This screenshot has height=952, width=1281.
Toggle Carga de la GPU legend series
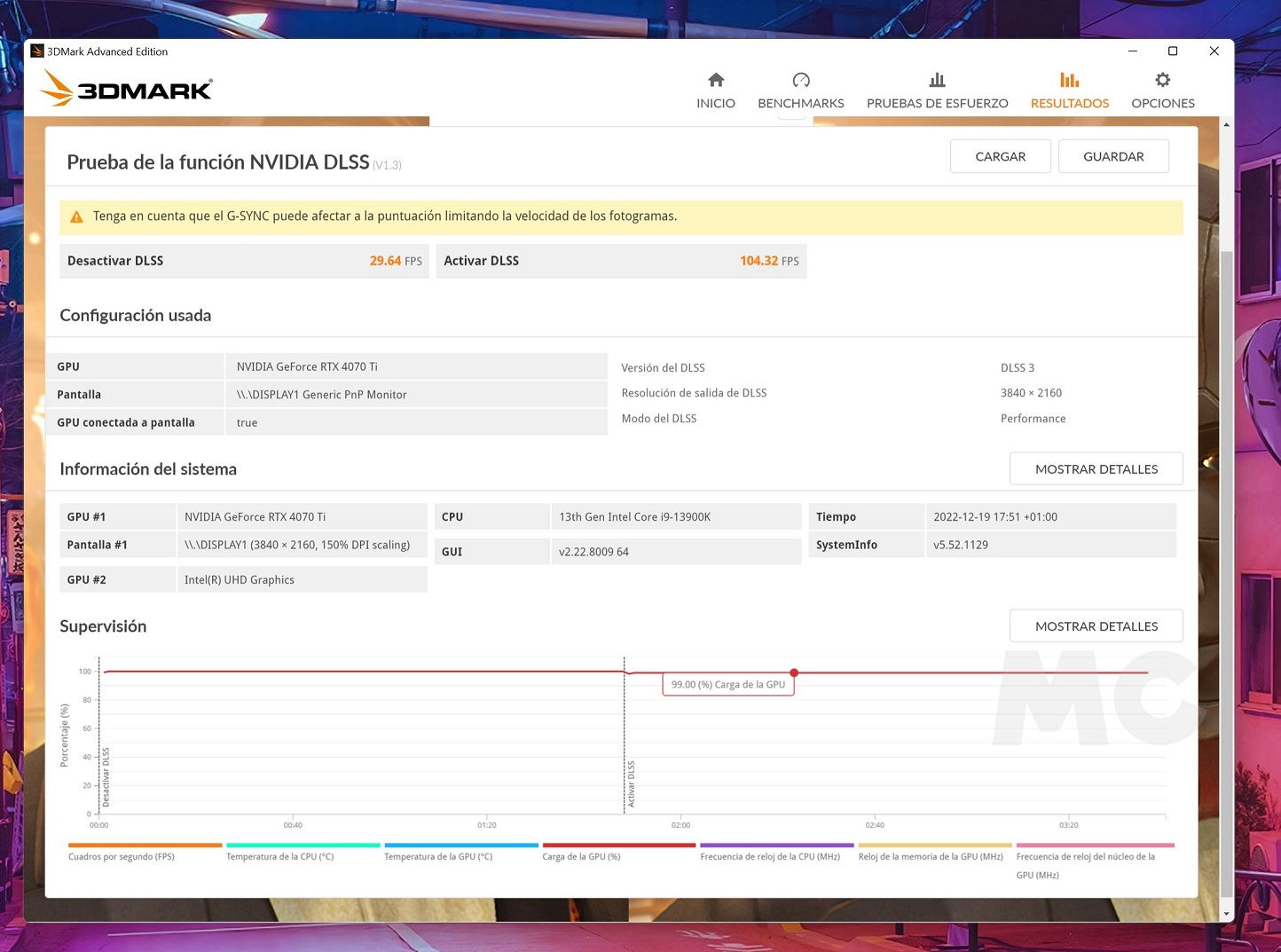[x=581, y=856]
